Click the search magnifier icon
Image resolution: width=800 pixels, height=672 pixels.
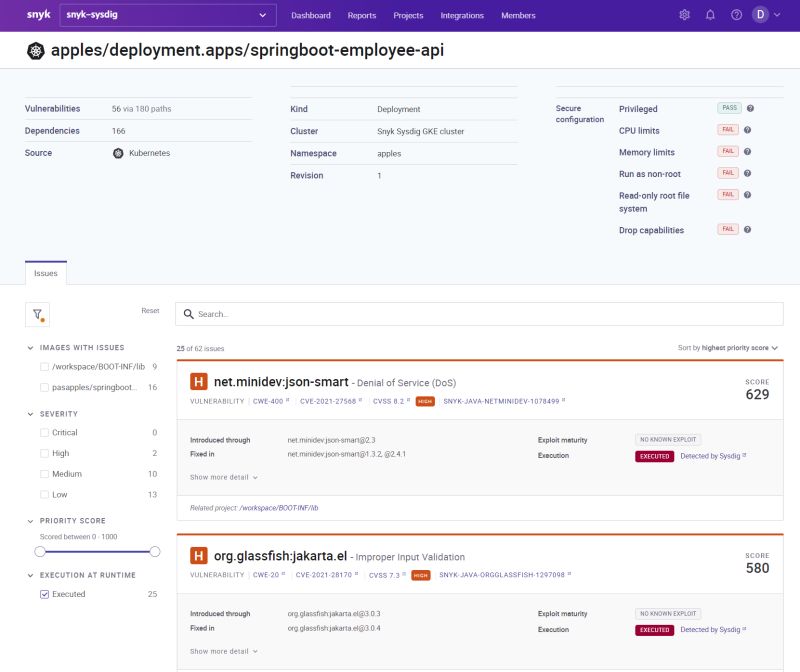tap(188, 314)
